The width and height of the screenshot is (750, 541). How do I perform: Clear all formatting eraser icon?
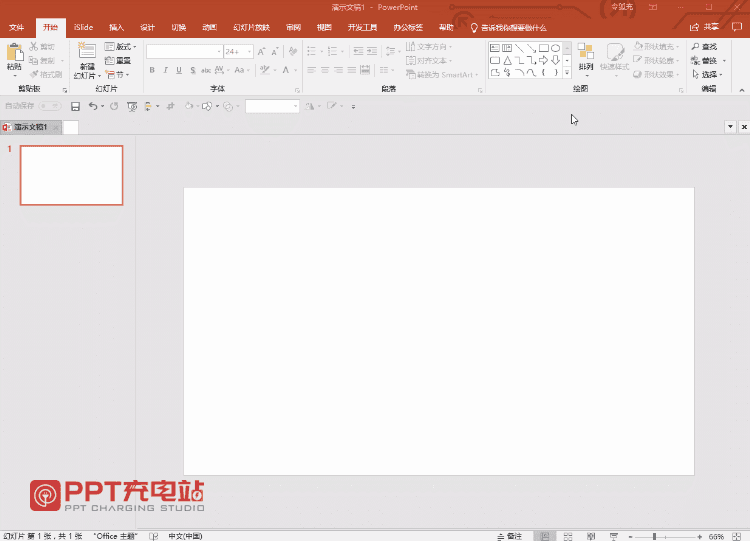pos(293,51)
